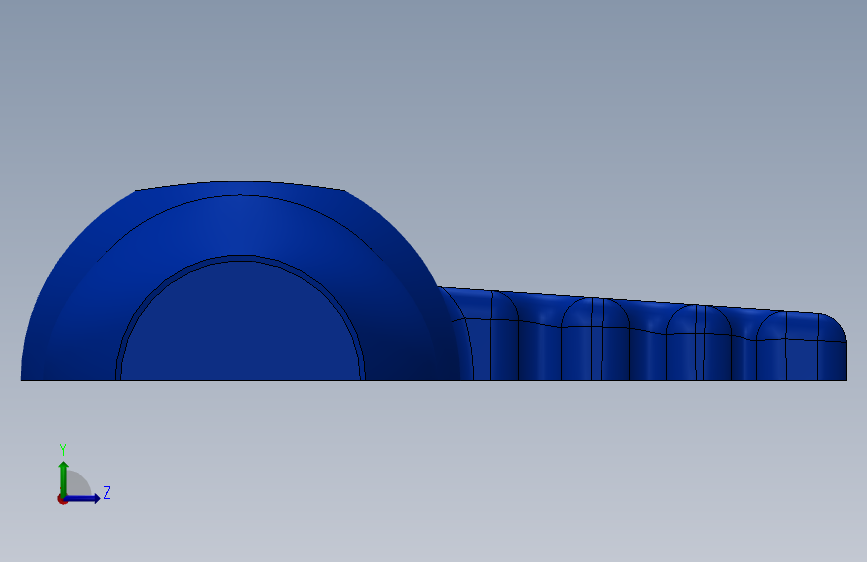Image resolution: width=867 pixels, height=562 pixels.
Task: Click the 'Y' axis label on the triad
Action: click(x=63, y=450)
